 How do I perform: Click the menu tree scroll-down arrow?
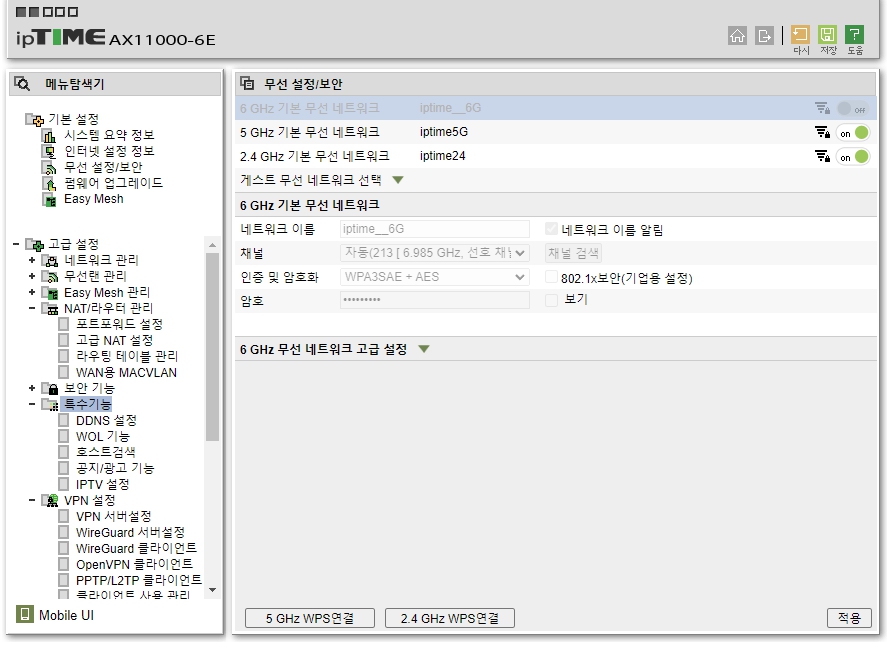click(212, 590)
